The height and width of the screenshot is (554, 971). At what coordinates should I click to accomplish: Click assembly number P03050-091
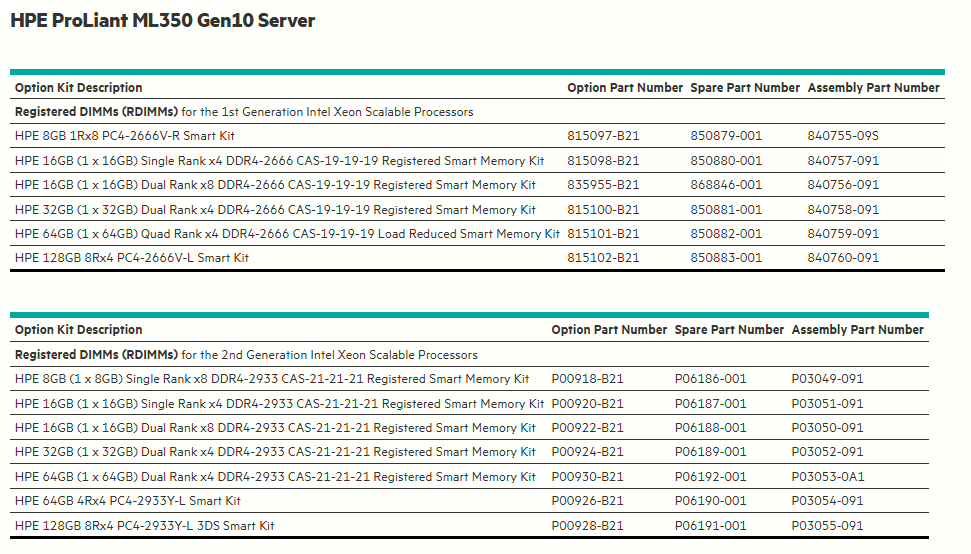coord(827,428)
